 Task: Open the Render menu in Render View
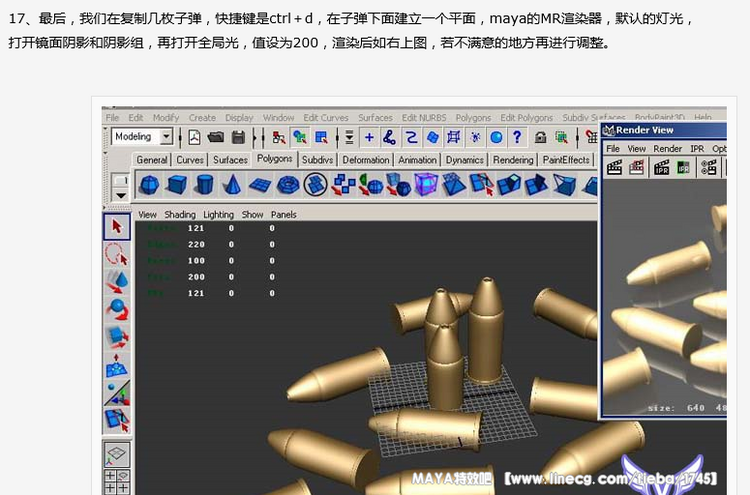point(667,149)
